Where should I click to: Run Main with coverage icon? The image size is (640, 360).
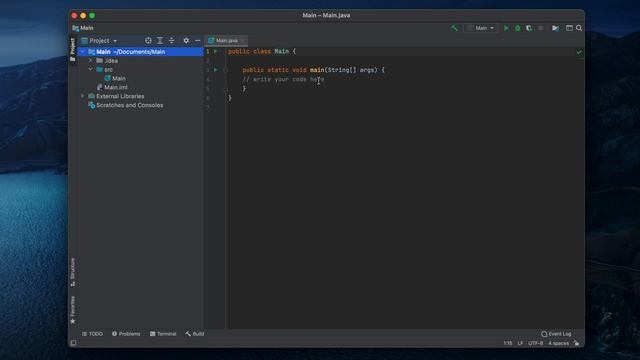[x=529, y=28]
